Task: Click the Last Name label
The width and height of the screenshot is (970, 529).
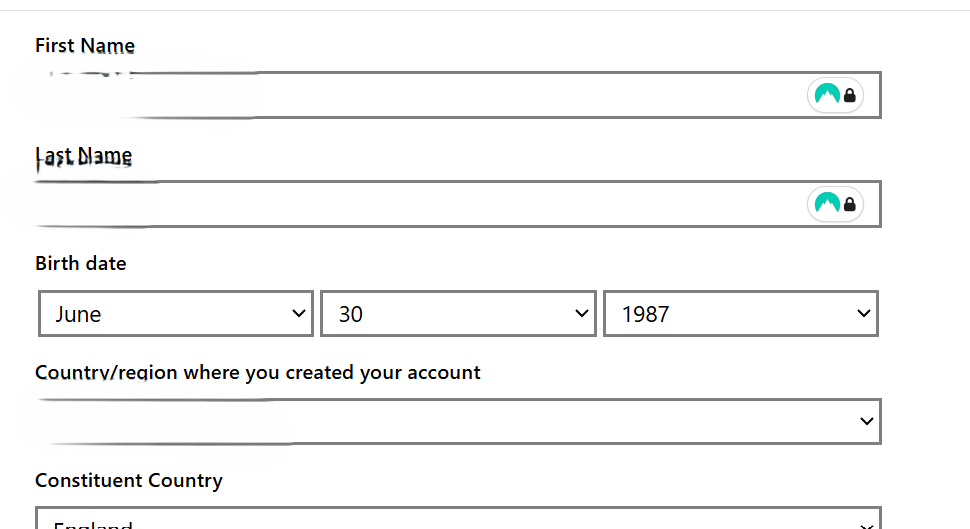Action: click(84, 157)
